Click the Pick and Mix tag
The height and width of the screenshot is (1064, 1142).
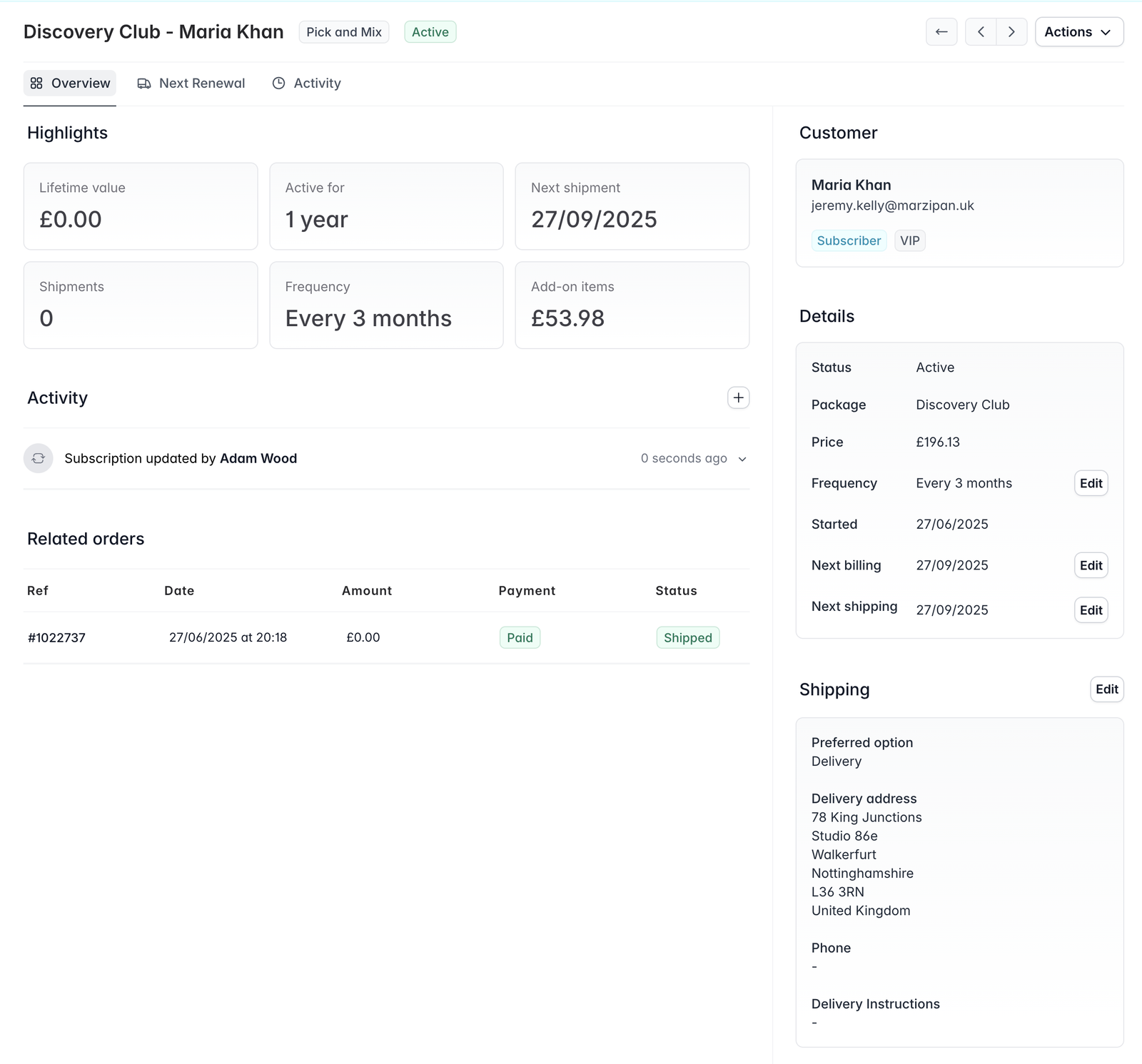point(344,32)
